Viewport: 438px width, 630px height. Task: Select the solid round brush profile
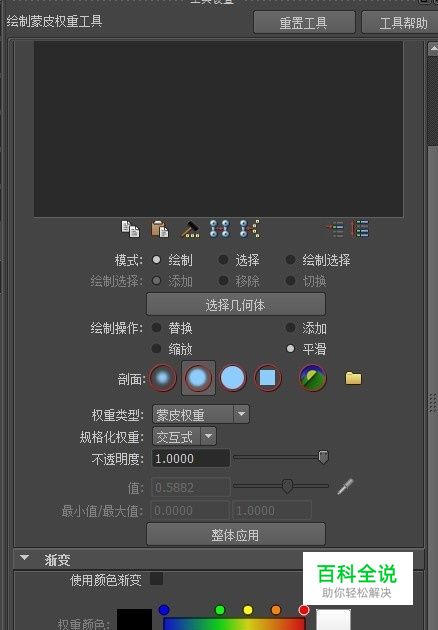tap(233, 378)
